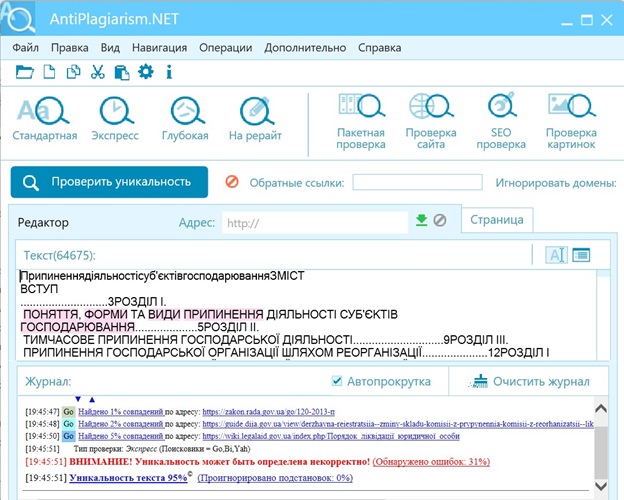Copy text using the copy toolbar icon
This screenshot has width=624, height=500.
[73, 72]
